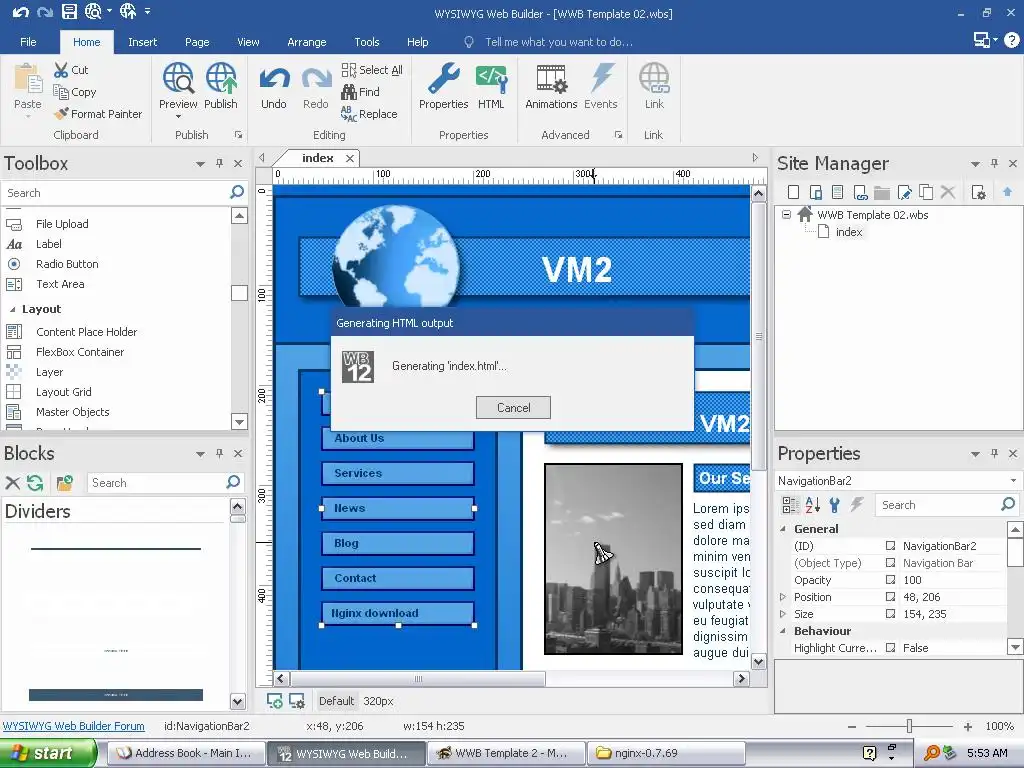
Task: Open page properties gear icon in Site Manager
Action: (978, 192)
